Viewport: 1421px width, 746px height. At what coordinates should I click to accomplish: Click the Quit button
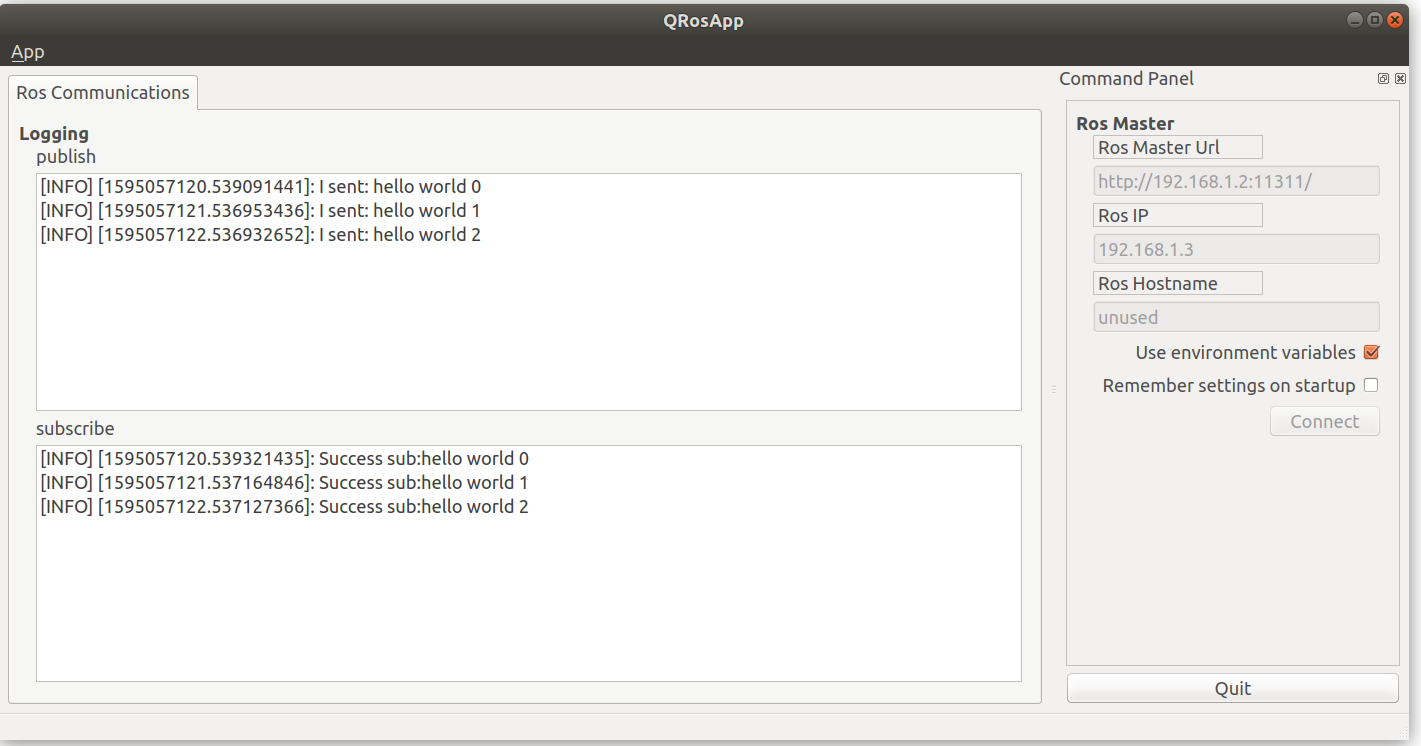(1232, 688)
